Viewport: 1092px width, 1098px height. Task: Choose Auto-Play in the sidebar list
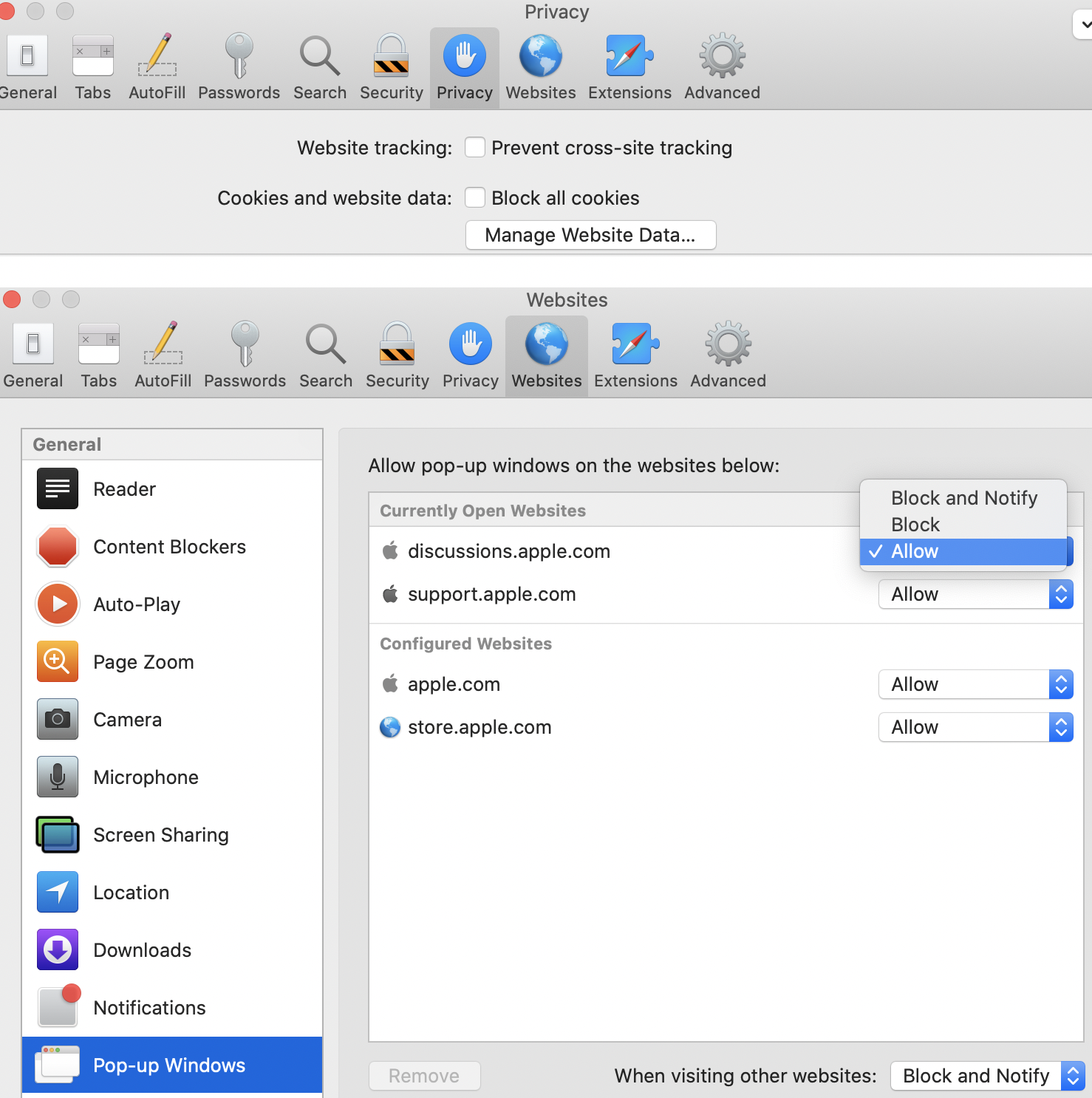pos(172,604)
